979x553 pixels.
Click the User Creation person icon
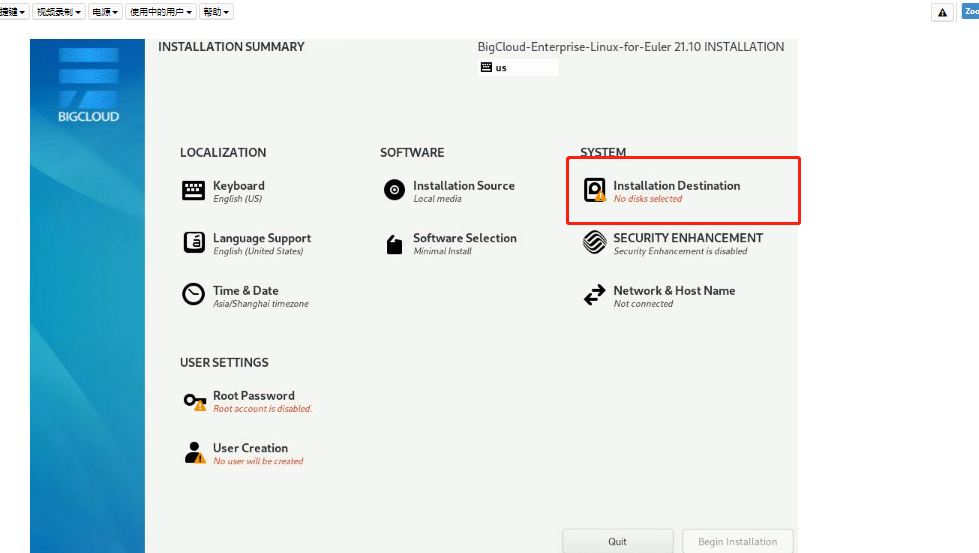[x=194, y=453]
